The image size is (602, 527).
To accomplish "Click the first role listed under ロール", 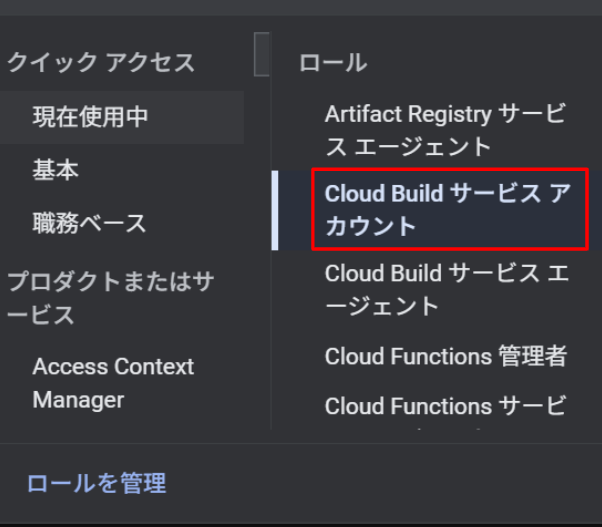I will [444, 130].
